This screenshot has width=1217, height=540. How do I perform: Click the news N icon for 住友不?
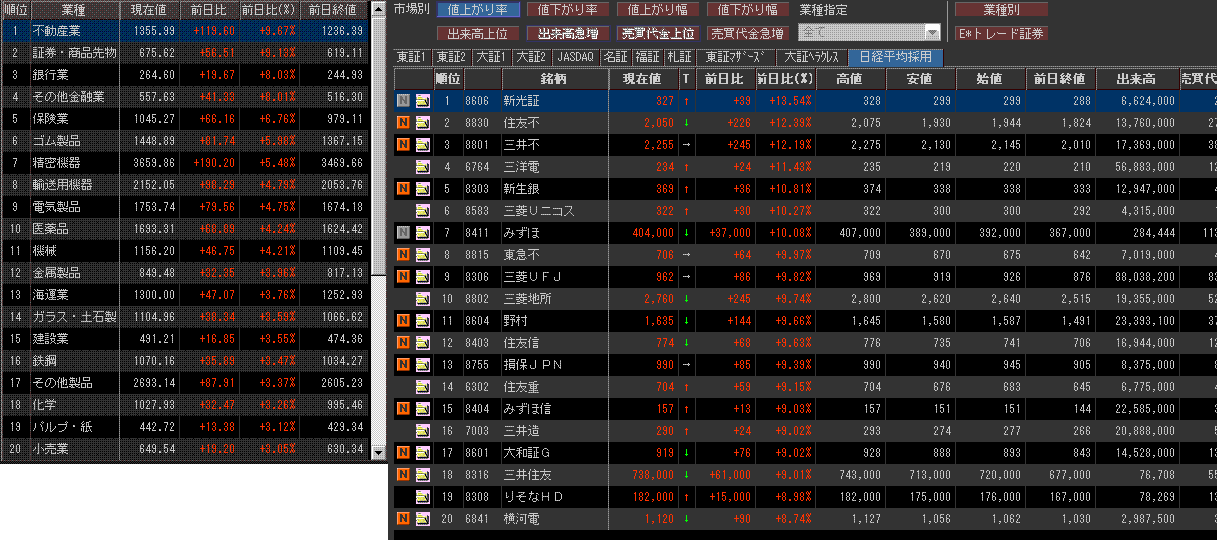point(403,122)
